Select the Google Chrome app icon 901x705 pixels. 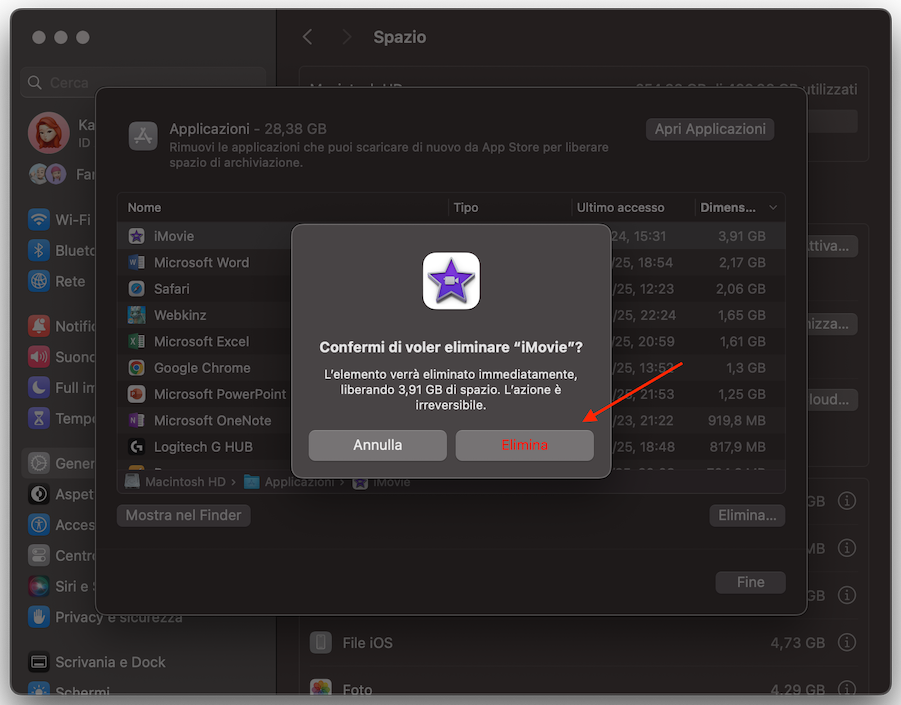[134, 367]
